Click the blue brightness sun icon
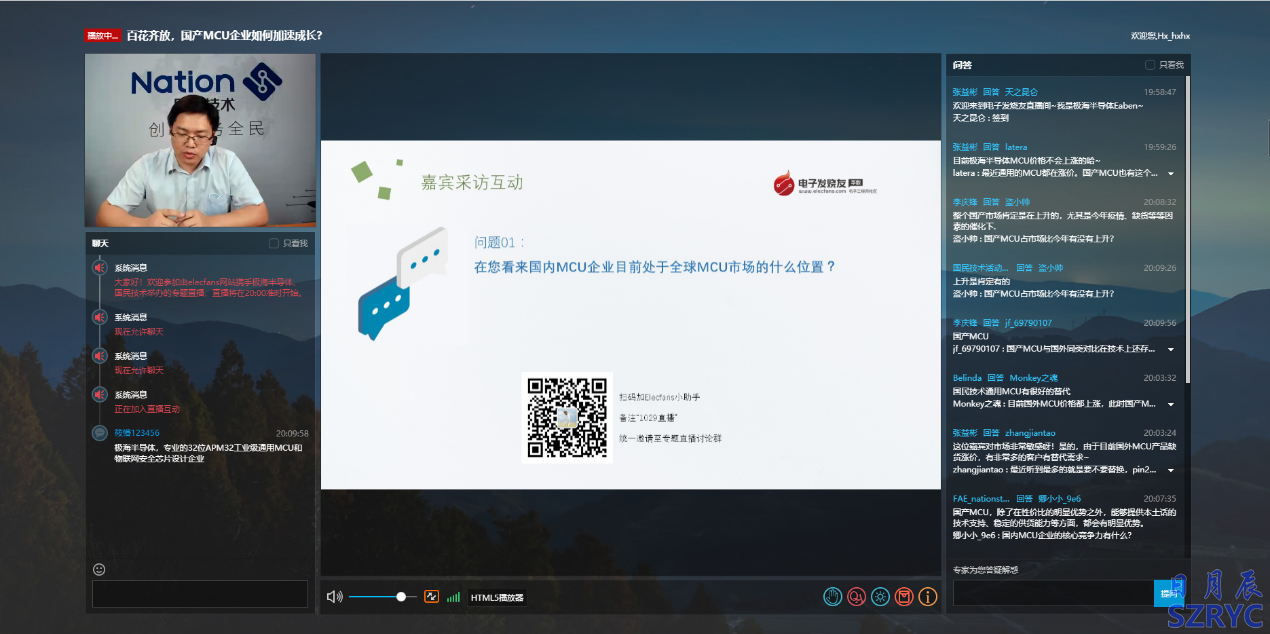Image resolution: width=1270 pixels, height=634 pixels. pos(880,597)
